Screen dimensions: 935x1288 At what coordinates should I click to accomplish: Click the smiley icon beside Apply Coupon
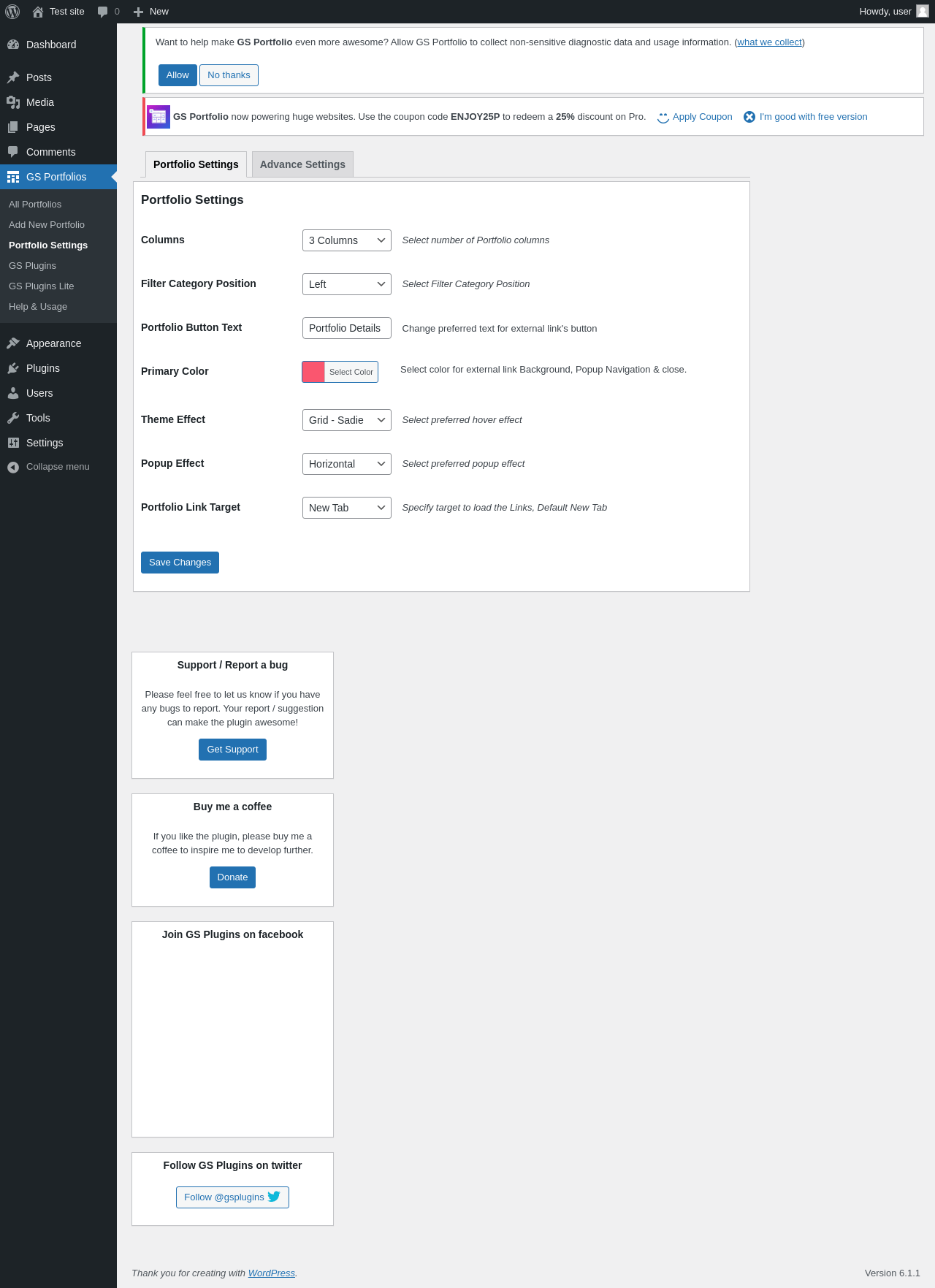pos(663,117)
